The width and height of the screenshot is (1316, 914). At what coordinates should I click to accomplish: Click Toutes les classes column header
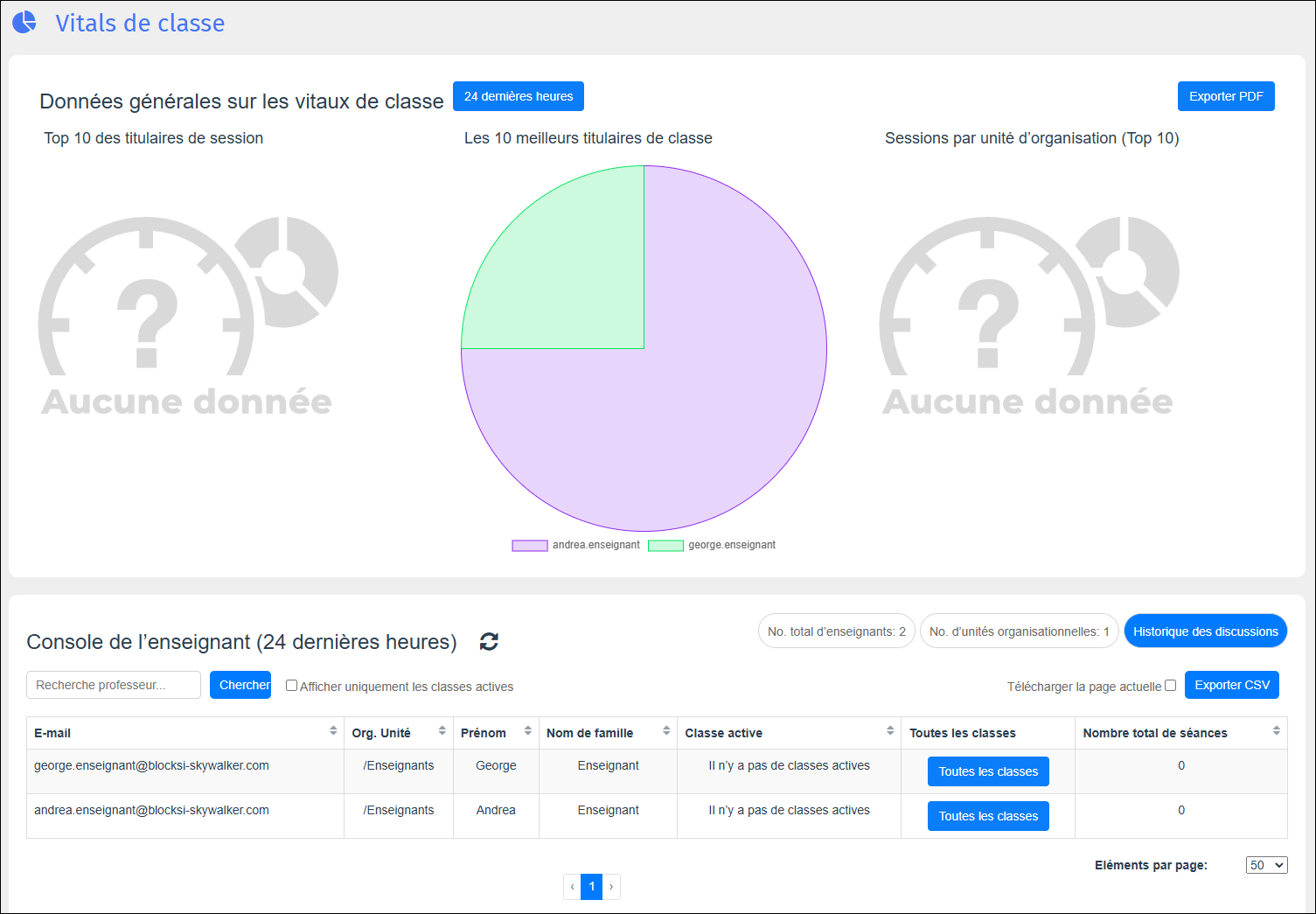pos(988,733)
